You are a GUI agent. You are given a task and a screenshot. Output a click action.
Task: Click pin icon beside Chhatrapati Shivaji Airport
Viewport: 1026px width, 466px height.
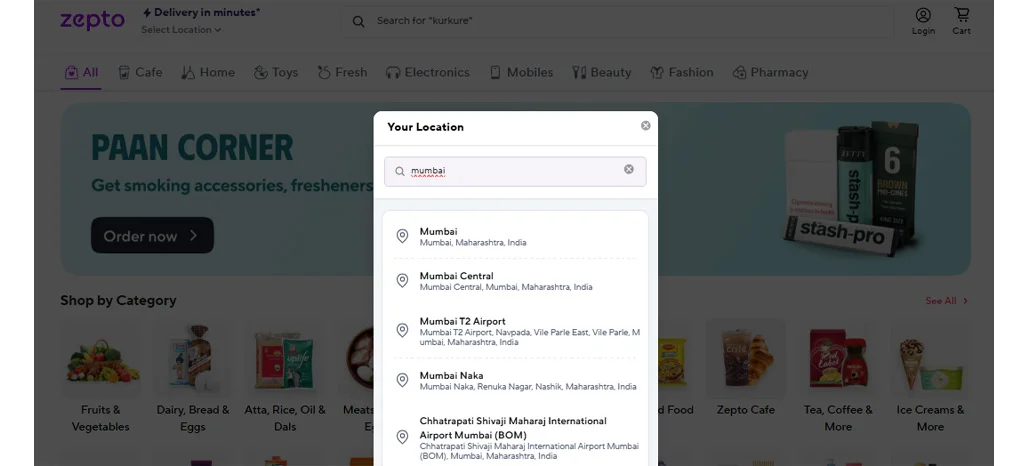pos(402,437)
